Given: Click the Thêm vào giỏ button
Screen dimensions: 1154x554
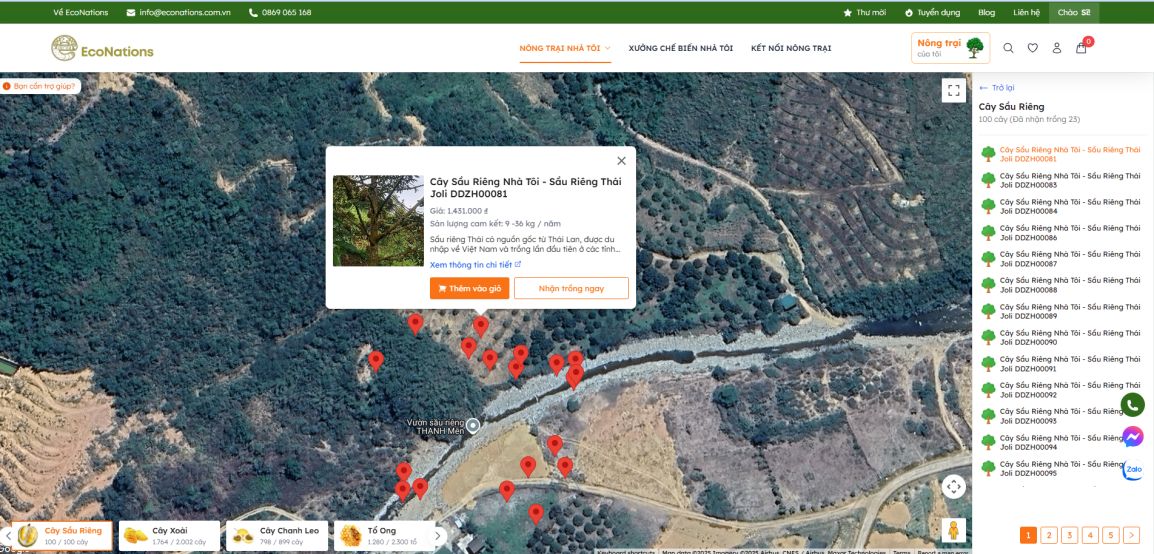Looking at the screenshot, I should click(470, 288).
